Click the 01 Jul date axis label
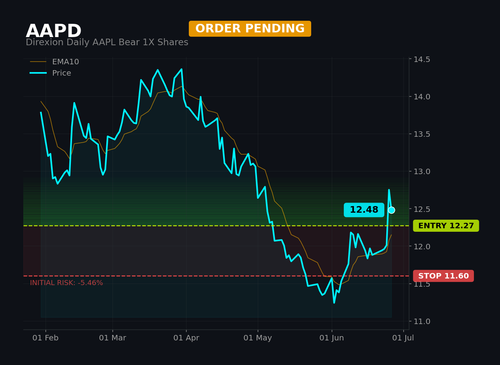The image size is (500, 365). tap(403, 338)
